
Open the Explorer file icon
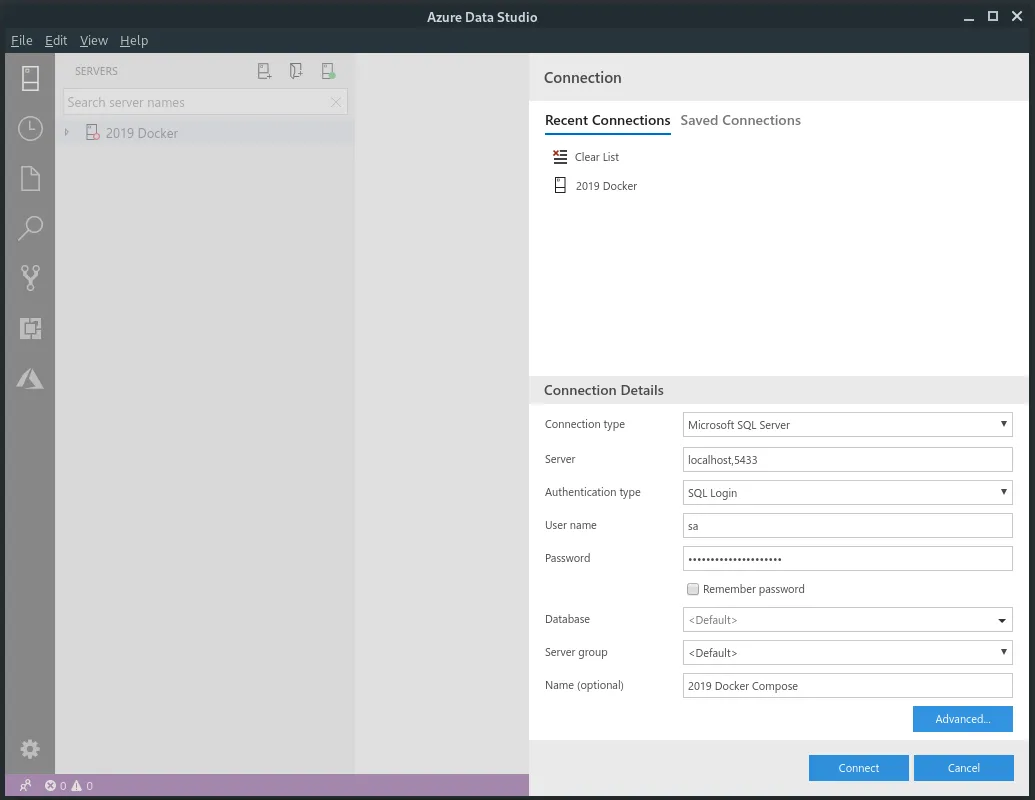click(x=30, y=179)
